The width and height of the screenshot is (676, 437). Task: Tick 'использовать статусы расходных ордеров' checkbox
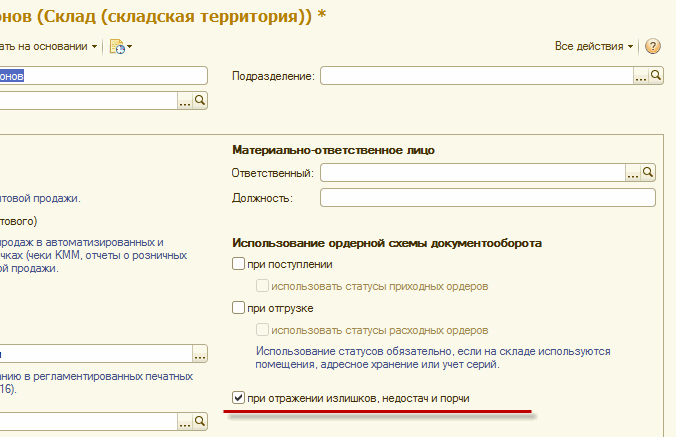click(x=263, y=330)
